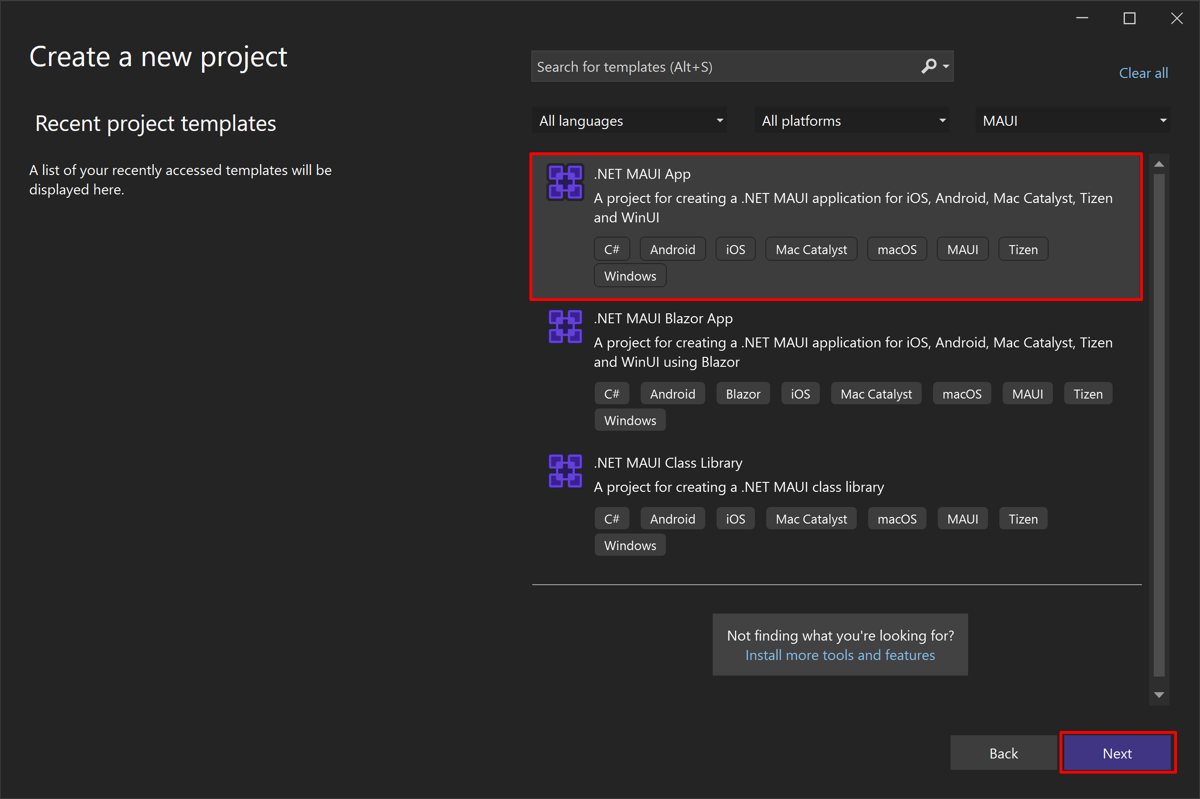Click the scrollbar up arrow
Screen dimensions: 1200x799
(x=1159, y=163)
